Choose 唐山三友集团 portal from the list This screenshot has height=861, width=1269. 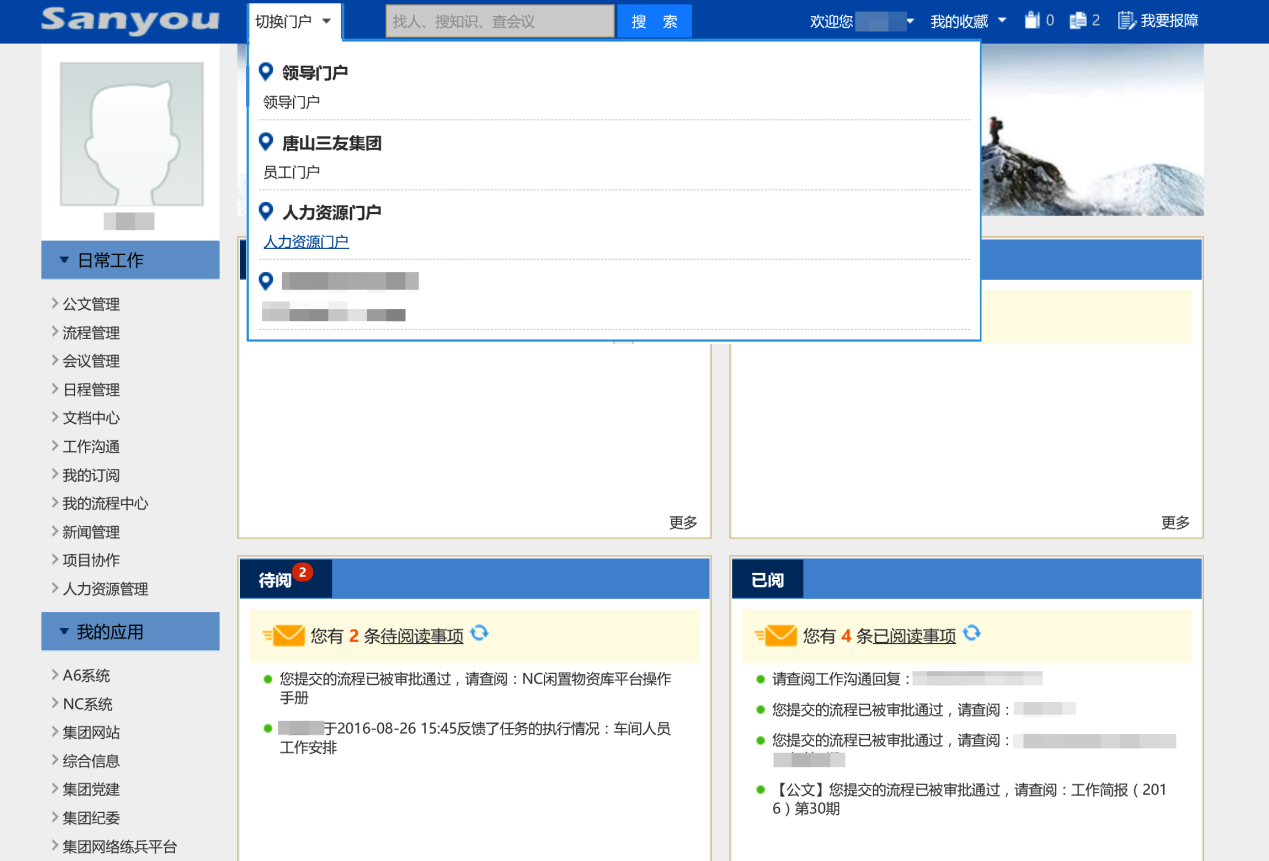331,143
